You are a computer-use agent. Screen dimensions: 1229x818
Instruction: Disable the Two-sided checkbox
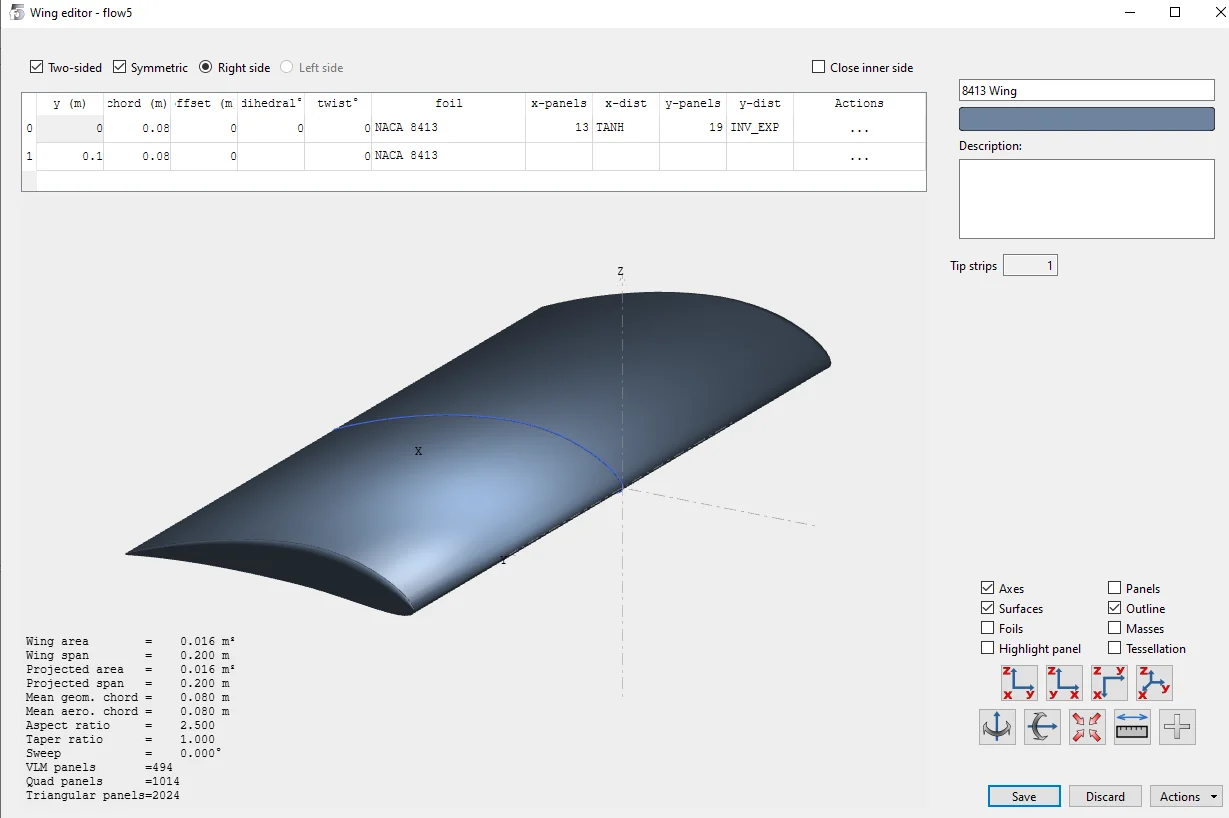pos(38,67)
